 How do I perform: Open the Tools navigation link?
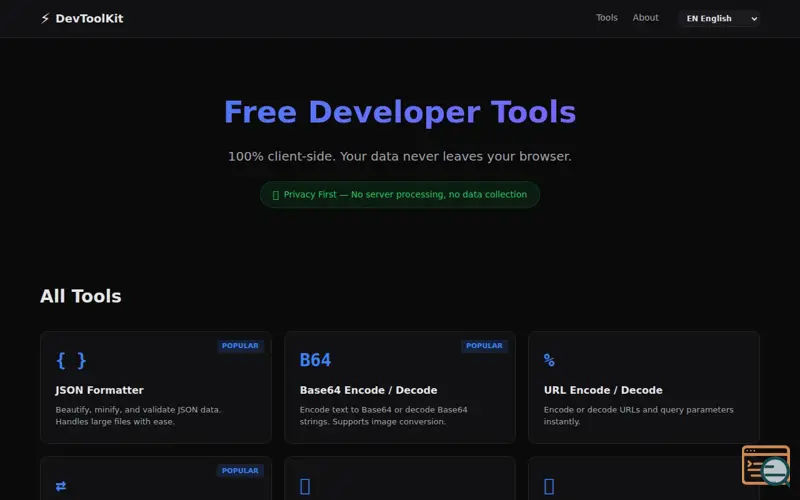607,18
